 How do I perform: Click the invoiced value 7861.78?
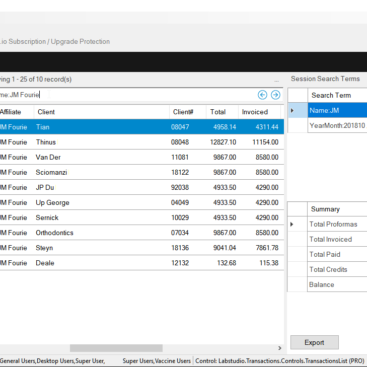pyautogui.click(x=267, y=248)
